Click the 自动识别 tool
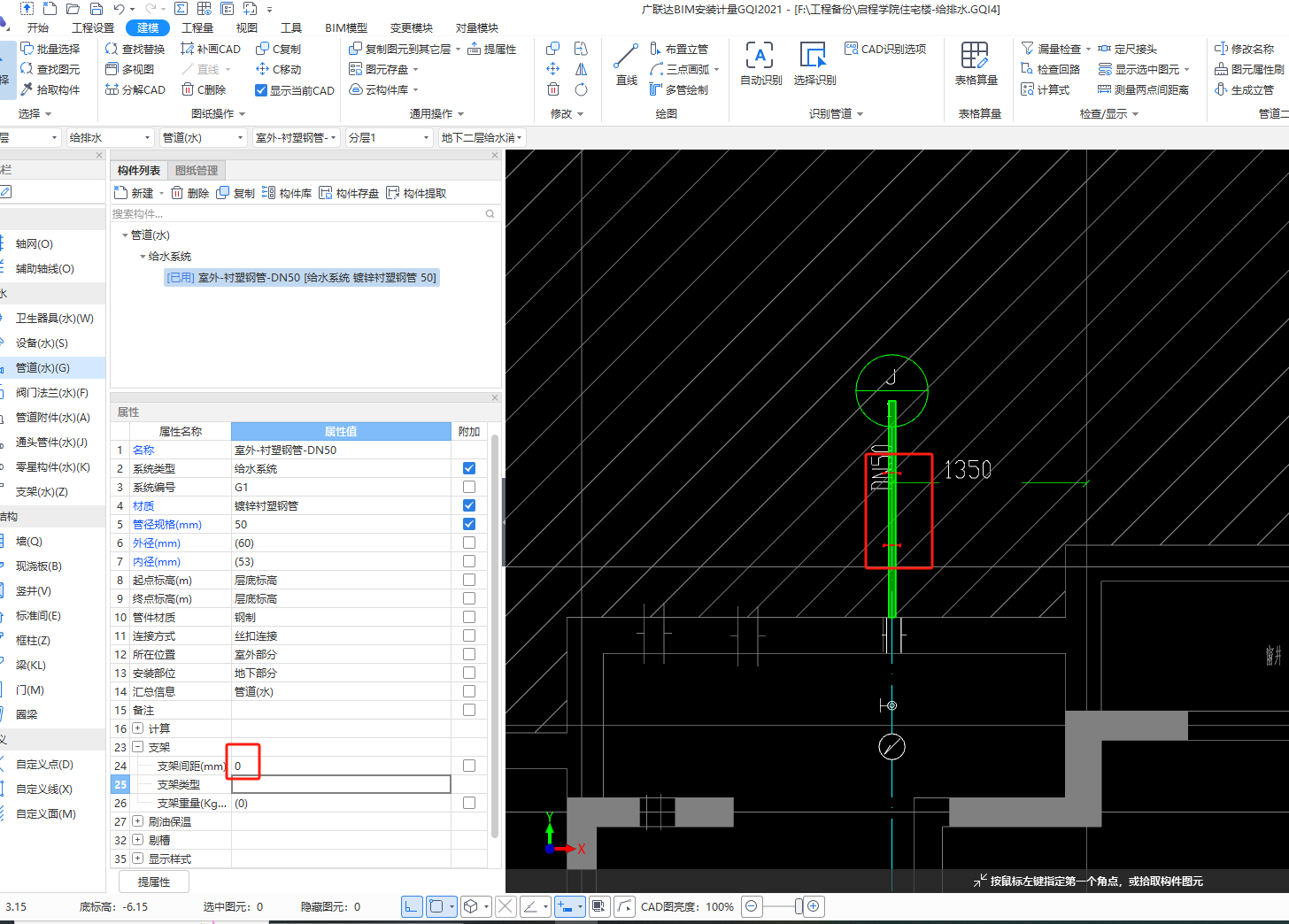Image resolution: width=1289 pixels, height=924 pixels. point(760,65)
